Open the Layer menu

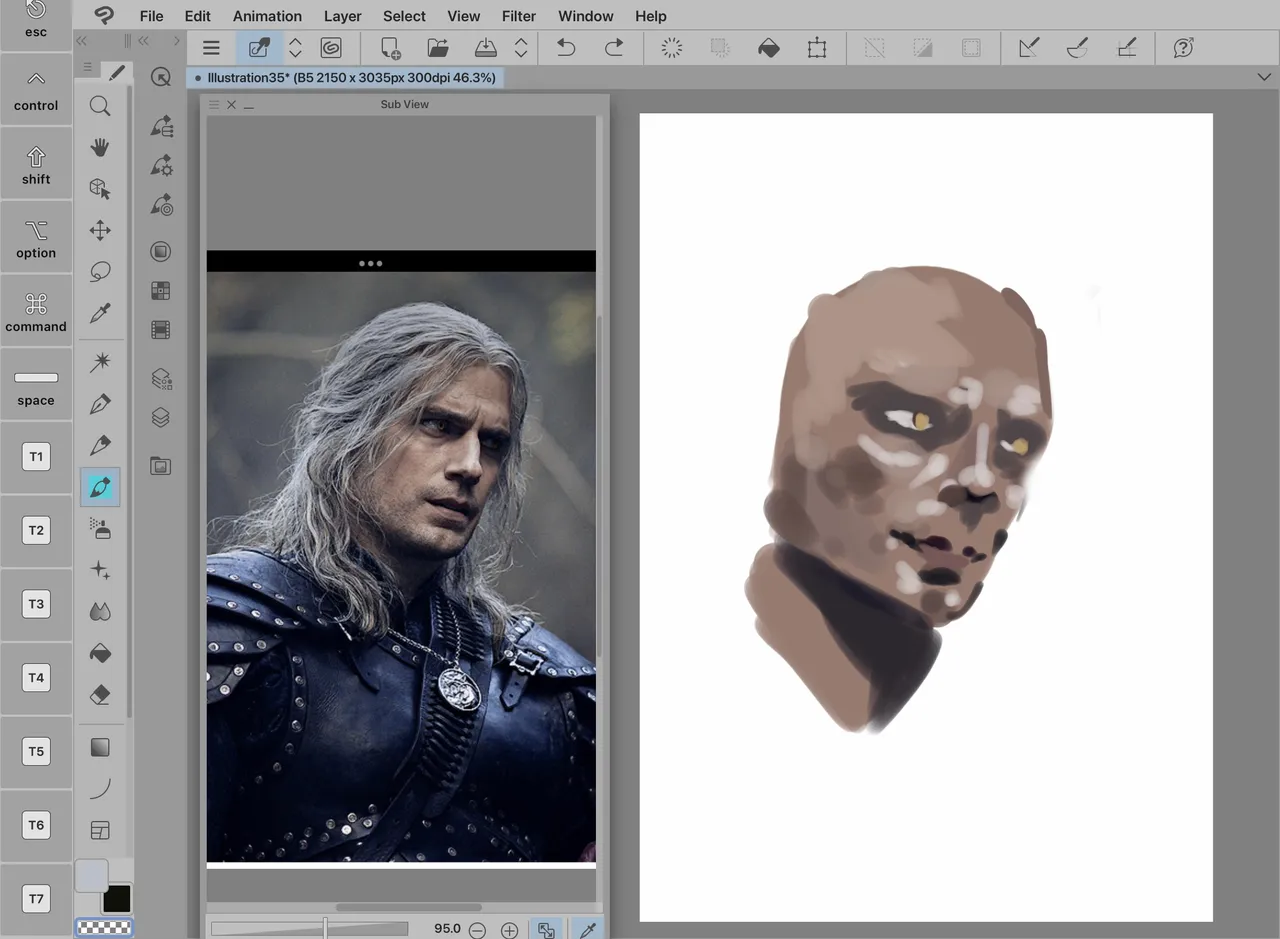(x=343, y=16)
